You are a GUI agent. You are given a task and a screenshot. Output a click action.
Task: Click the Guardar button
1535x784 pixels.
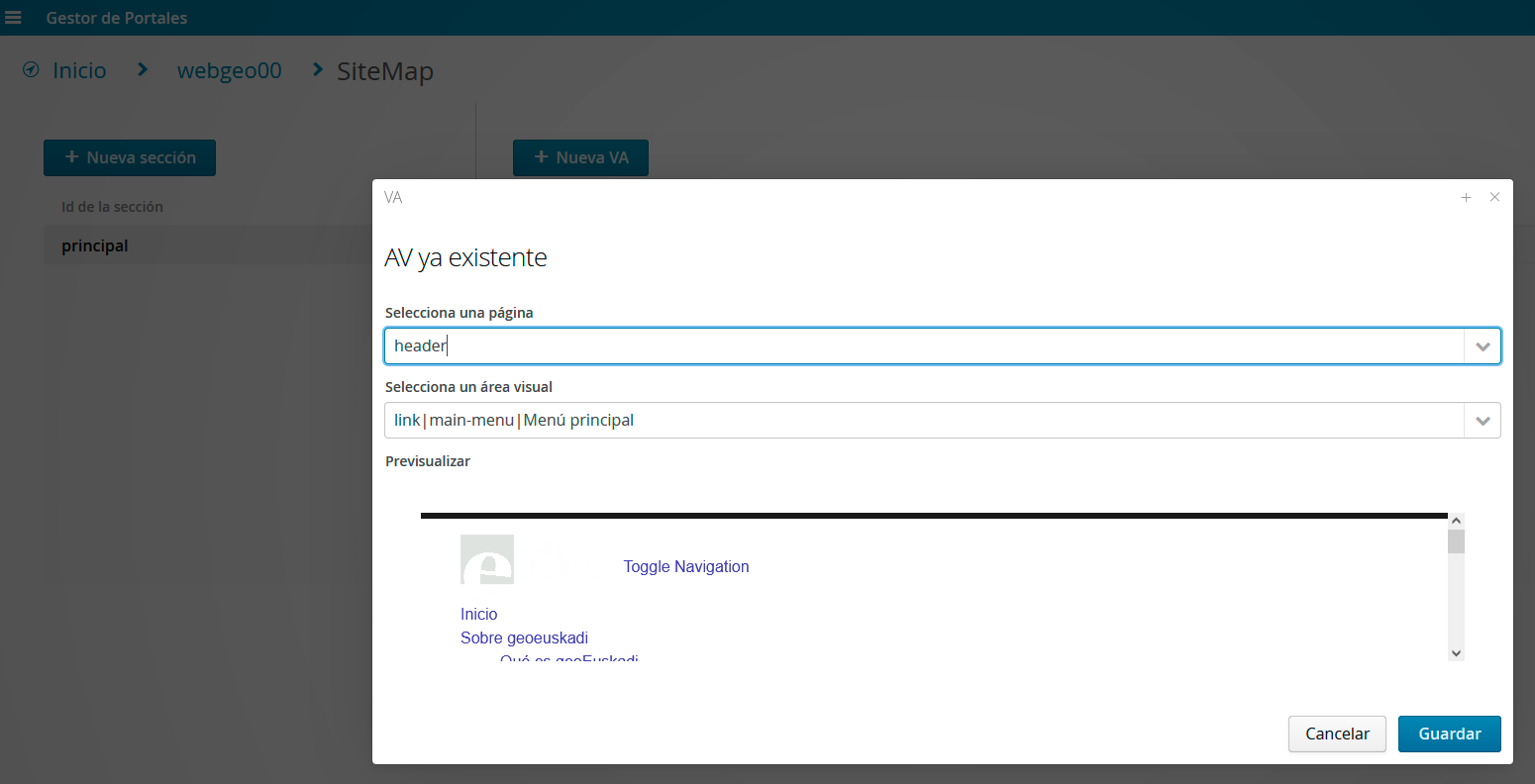pos(1450,734)
